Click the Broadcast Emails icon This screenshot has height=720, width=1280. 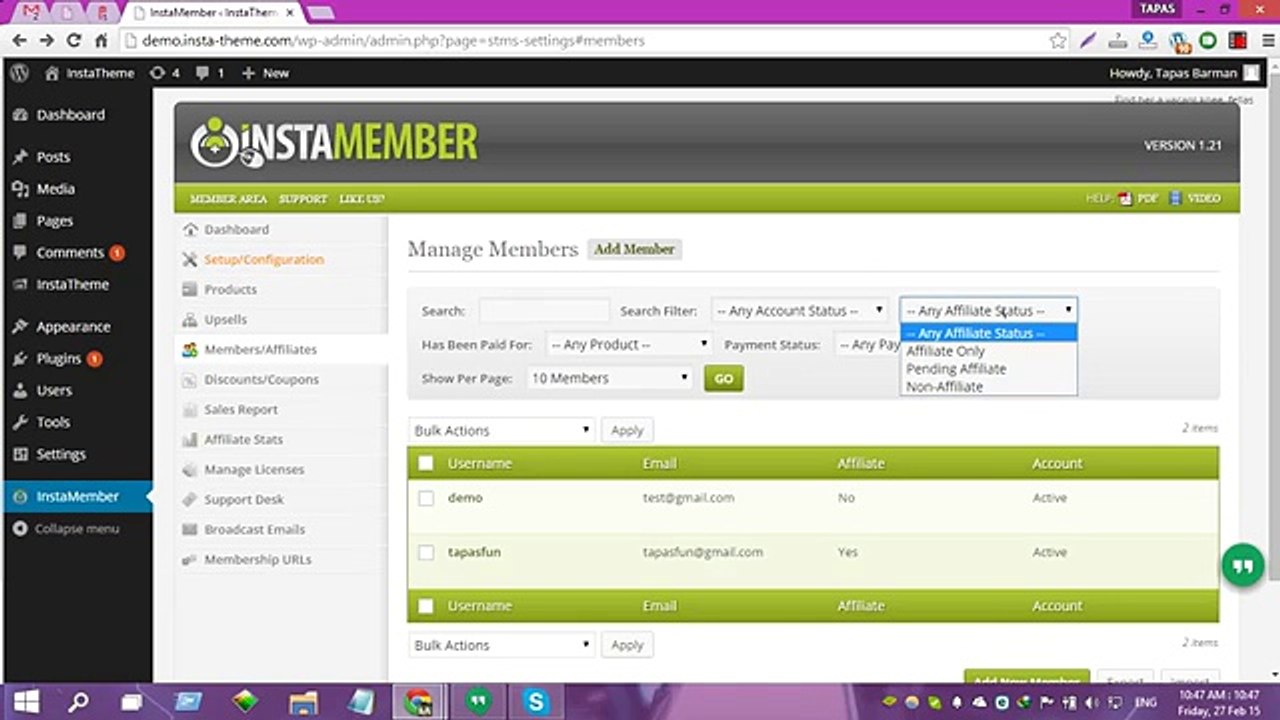coord(189,529)
